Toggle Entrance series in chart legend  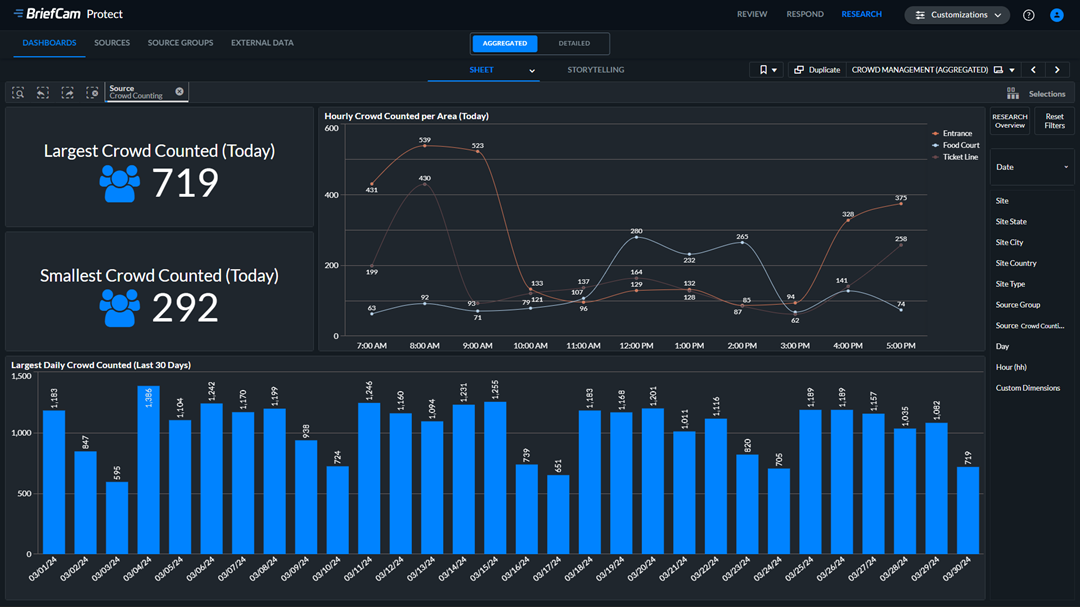pyautogui.click(x=956, y=133)
